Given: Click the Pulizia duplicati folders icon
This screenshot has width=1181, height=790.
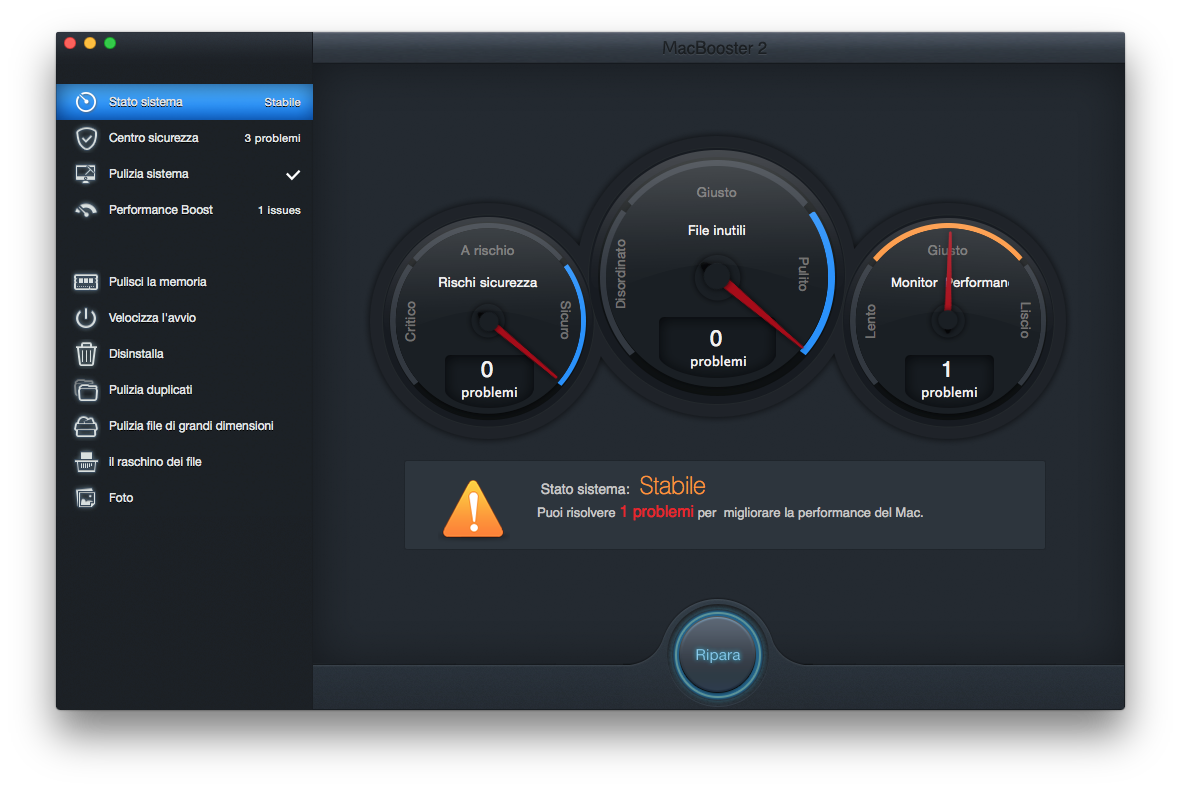Looking at the screenshot, I should (86, 390).
